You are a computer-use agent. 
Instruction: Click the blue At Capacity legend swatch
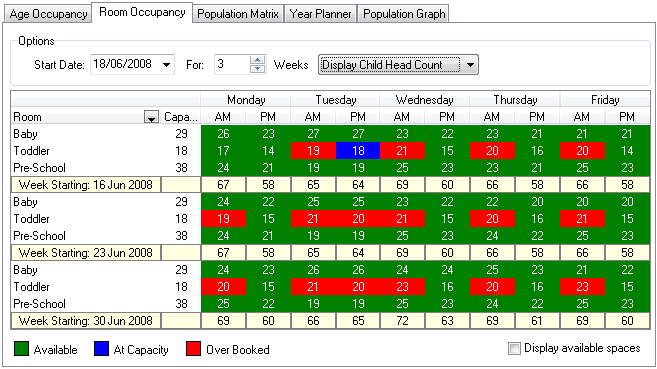pos(101,348)
